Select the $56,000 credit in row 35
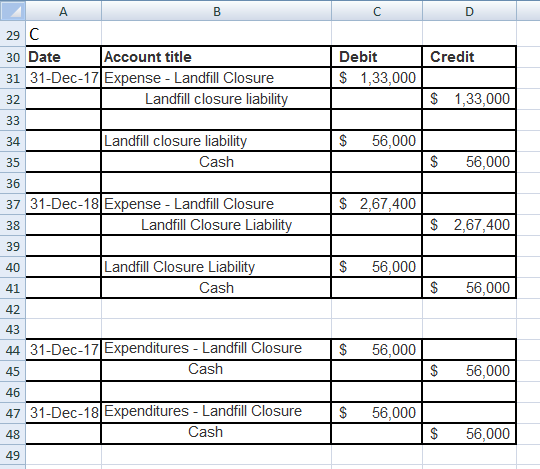The height and width of the screenshot is (469, 540). point(469,162)
